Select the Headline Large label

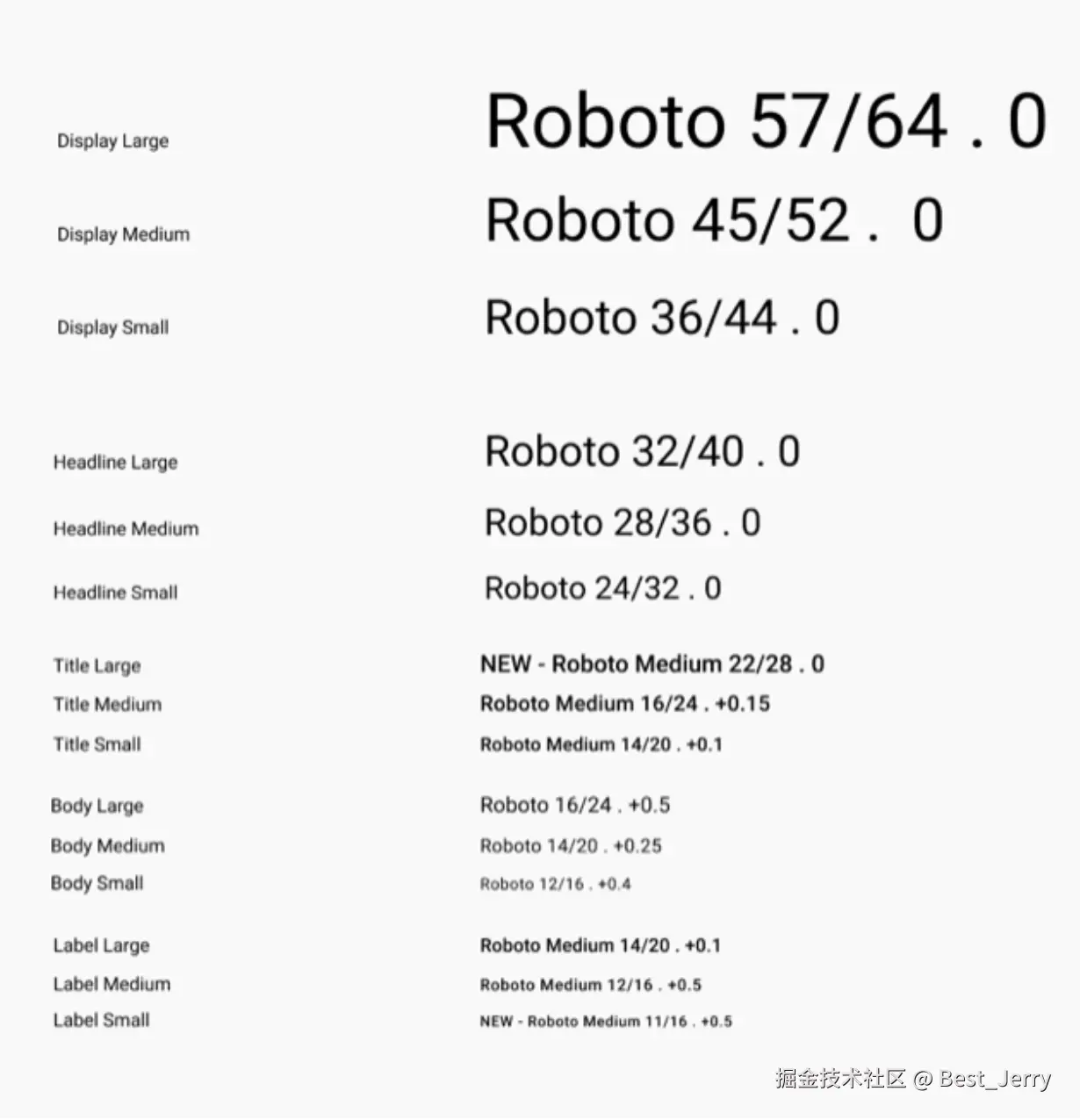pyautogui.click(x=115, y=463)
